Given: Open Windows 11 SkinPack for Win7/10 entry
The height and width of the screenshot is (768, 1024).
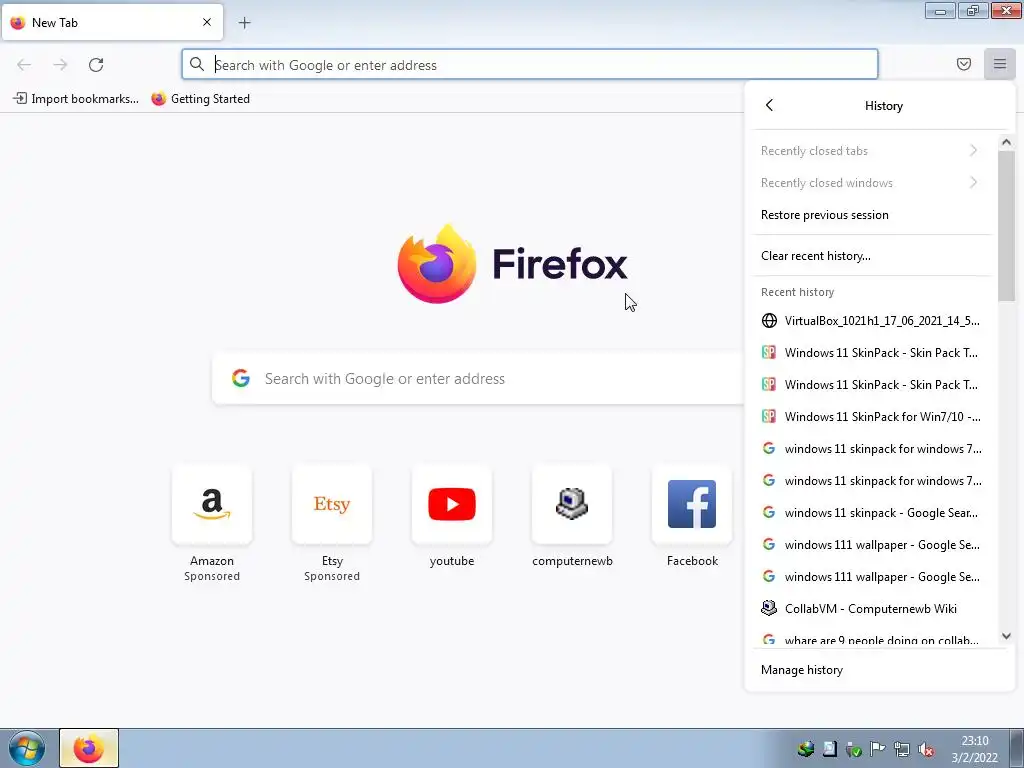Looking at the screenshot, I should [x=872, y=417].
